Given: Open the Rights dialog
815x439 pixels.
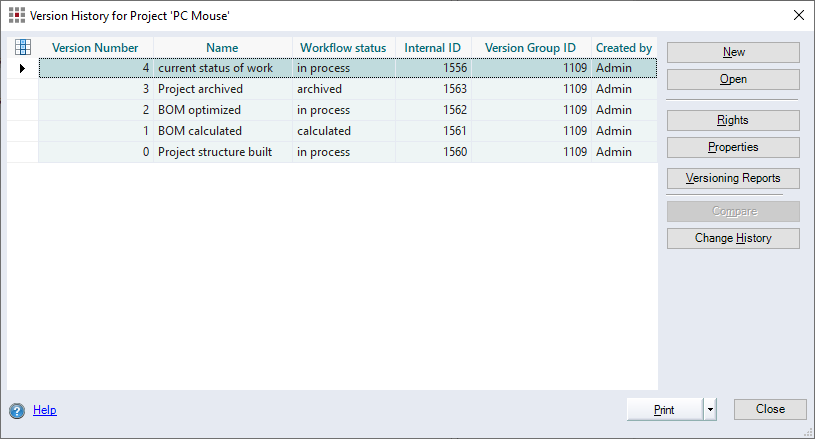Looking at the screenshot, I should (x=733, y=120).
